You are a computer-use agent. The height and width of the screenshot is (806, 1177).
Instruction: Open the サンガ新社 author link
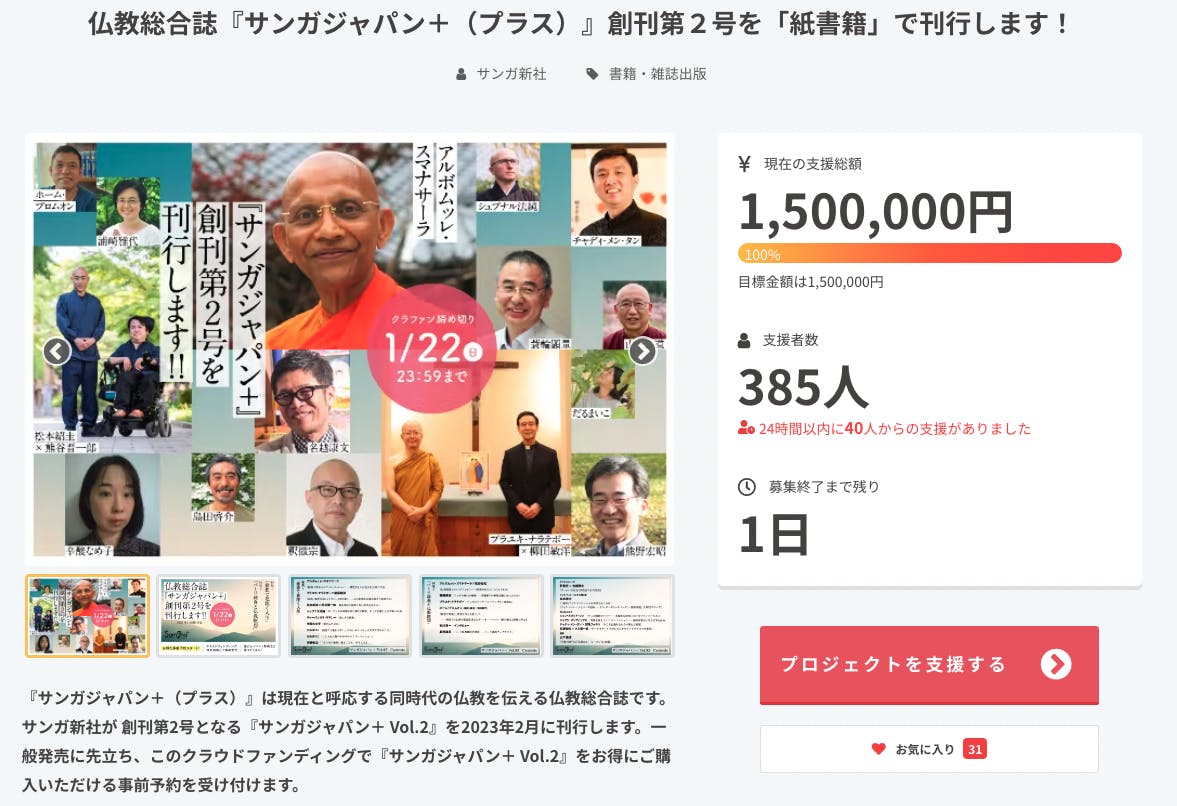[511, 74]
